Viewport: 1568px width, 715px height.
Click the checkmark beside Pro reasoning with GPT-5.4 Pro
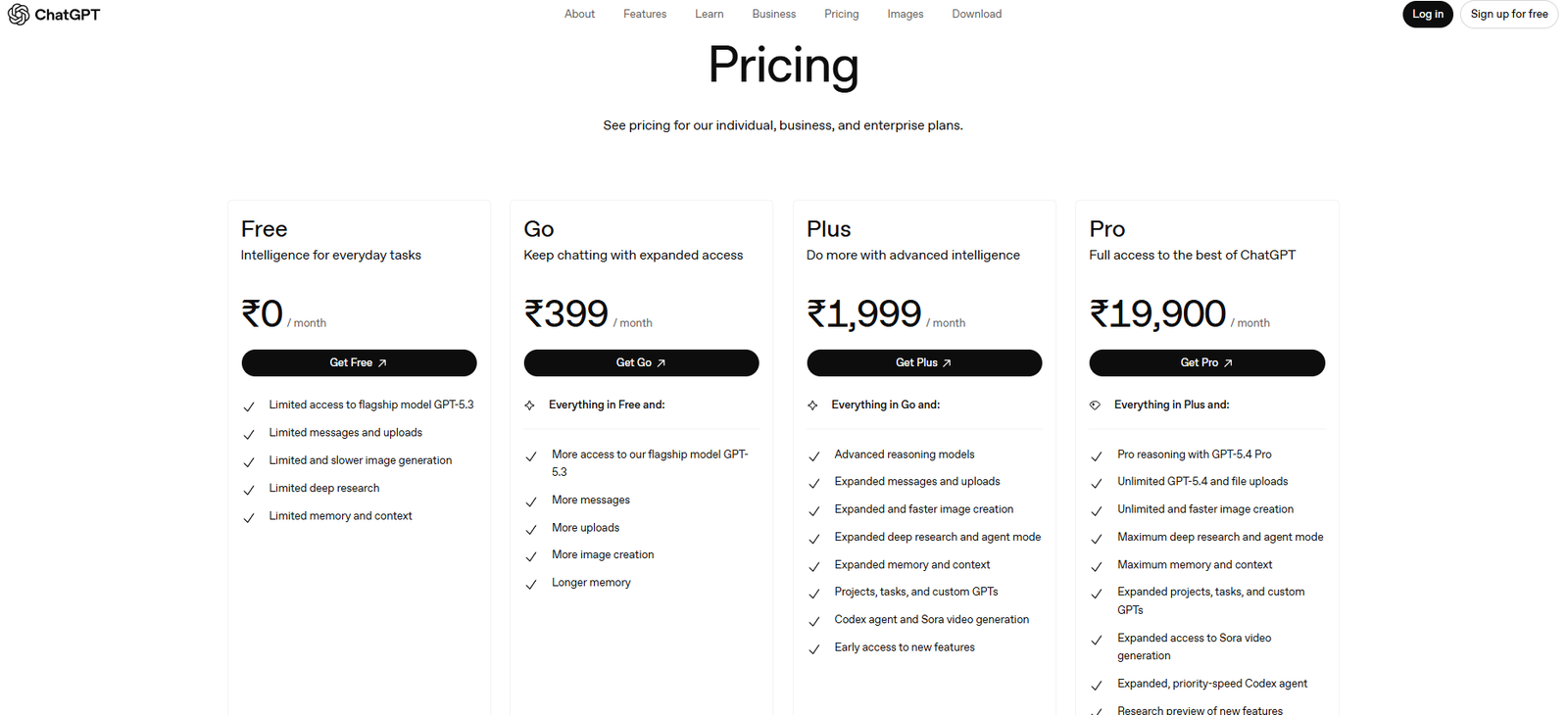pyautogui.click(x=1097, y=455)
